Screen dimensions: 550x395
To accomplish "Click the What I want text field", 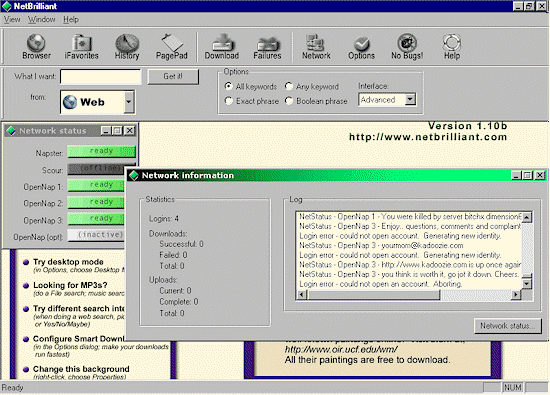I will (101, 76).
